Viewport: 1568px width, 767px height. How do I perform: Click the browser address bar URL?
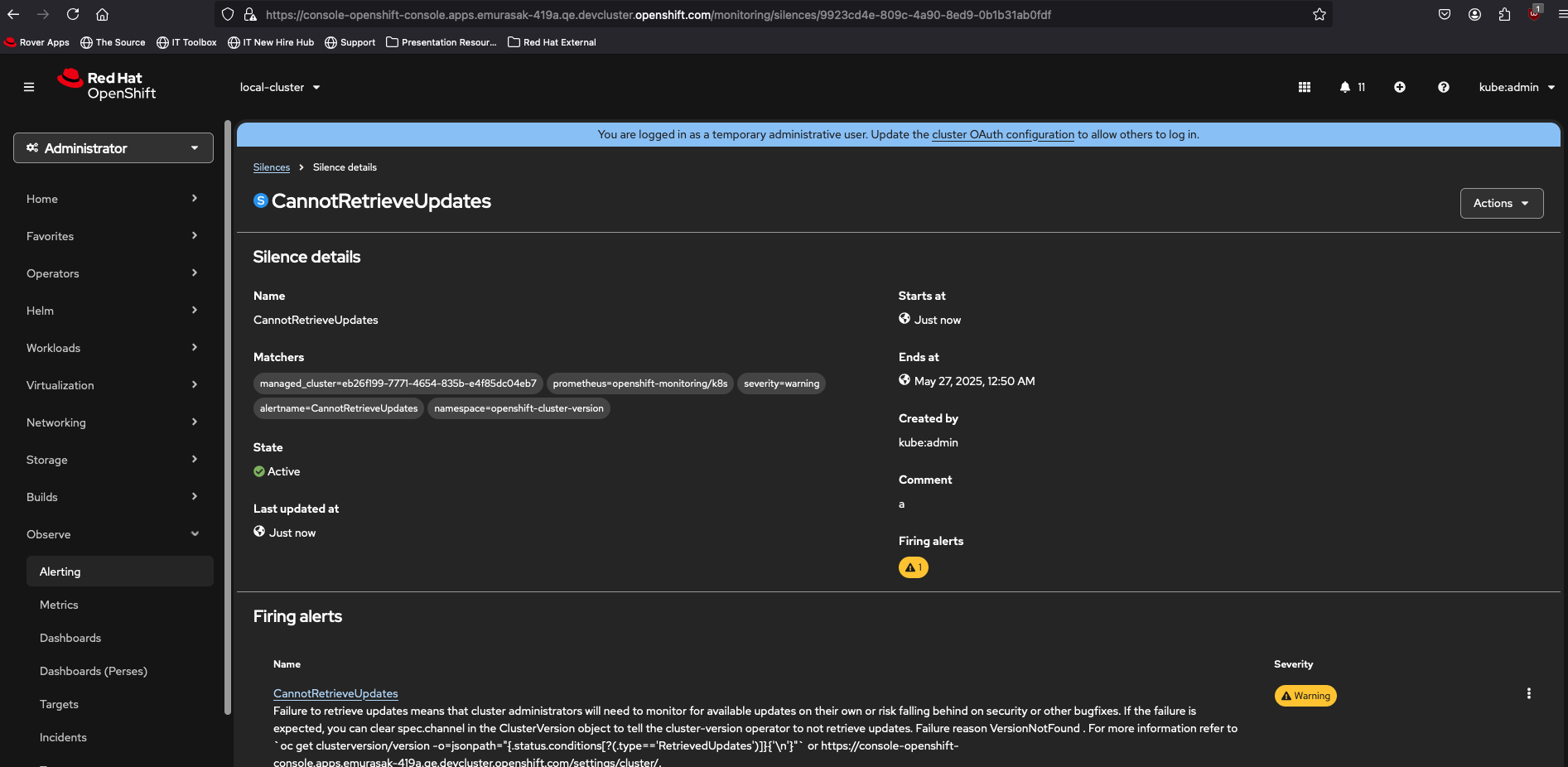click(x=659, y=14)
